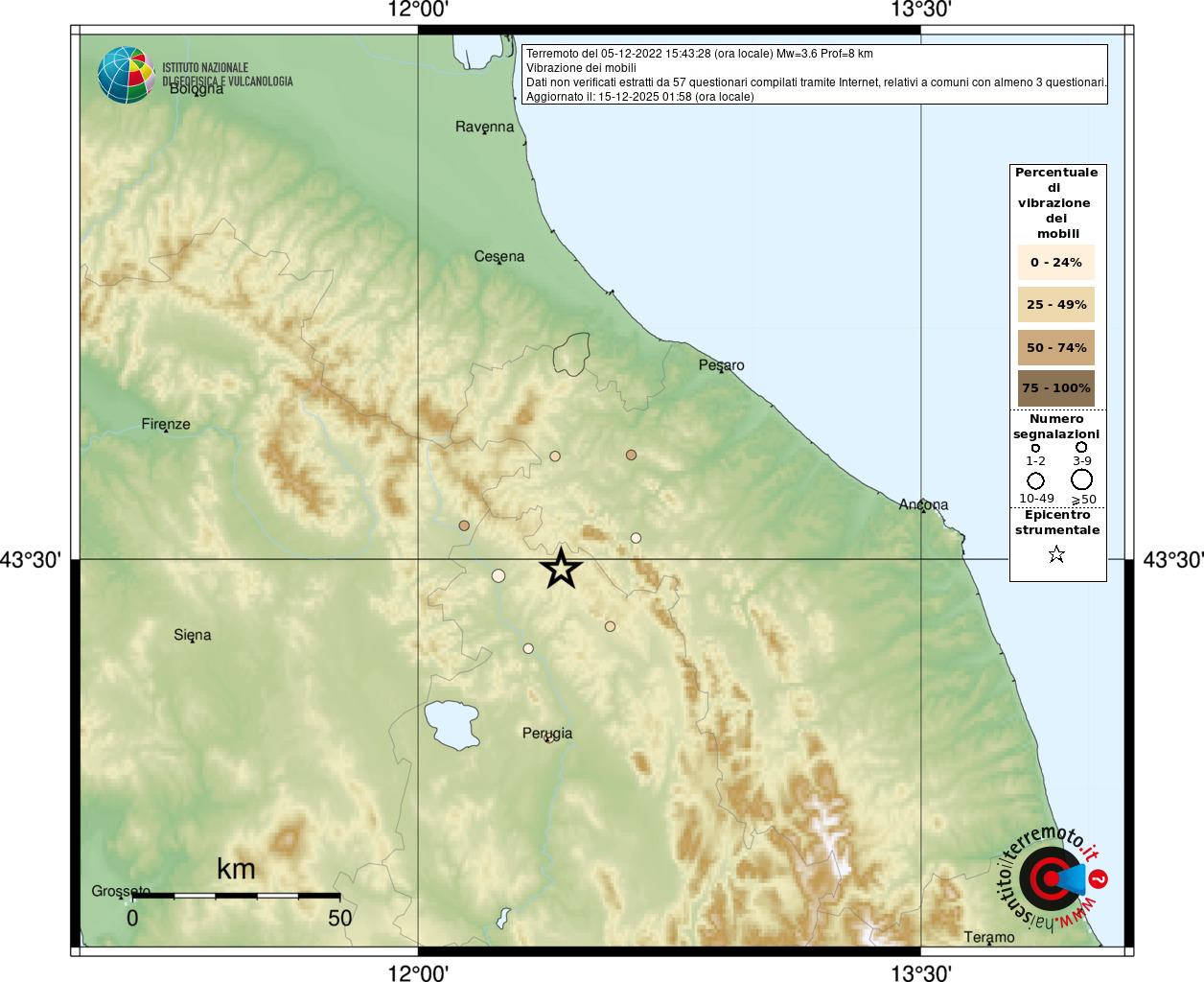Click the epicenter star symbol in the legend
Image resolution: width=1204 pixels, height=982 pixels.
[x=1056, y=554]
